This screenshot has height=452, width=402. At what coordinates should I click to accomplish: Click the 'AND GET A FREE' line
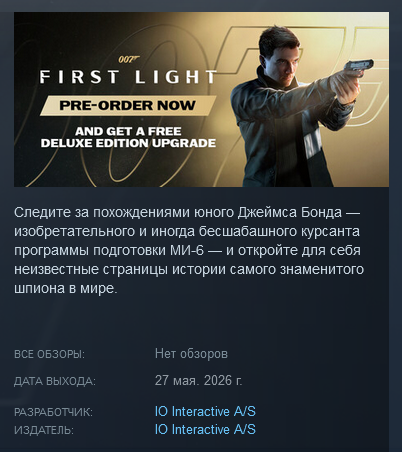pyautogui.click(x=128, y=131)
